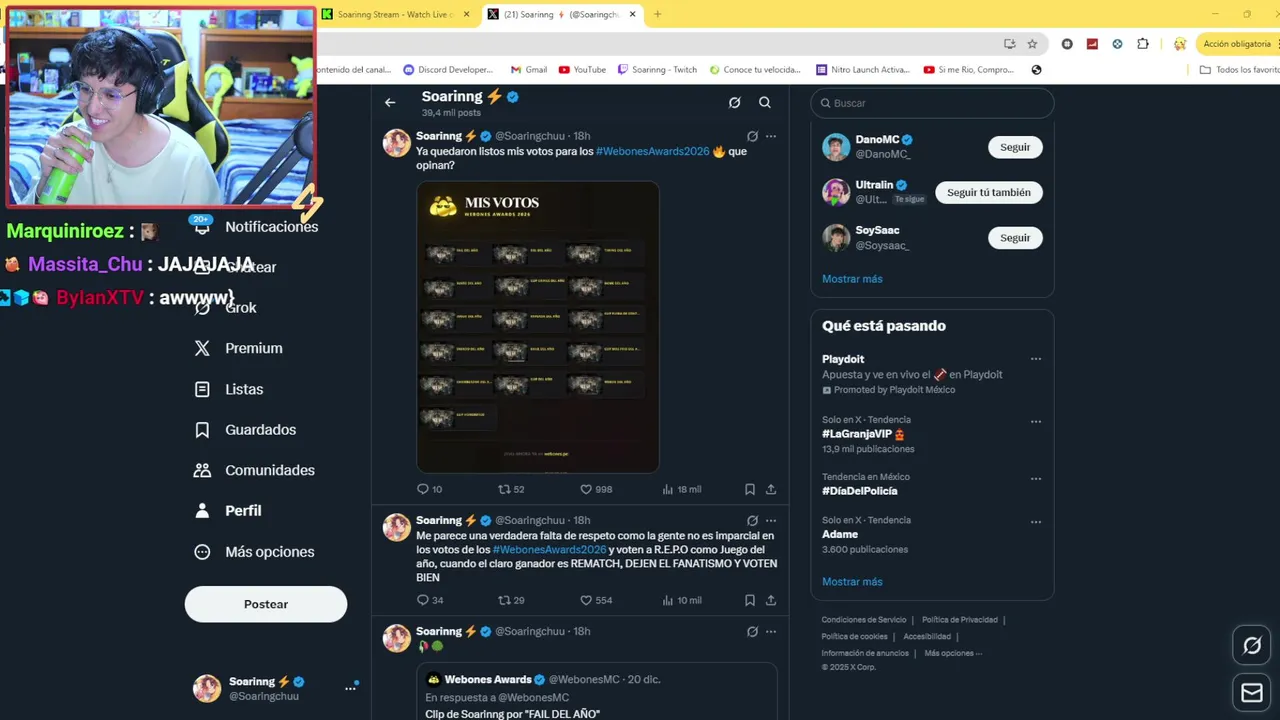Open options for #LaGranjaVIP trend
The image size is (1280, 720).
[x=1036, y=422]
